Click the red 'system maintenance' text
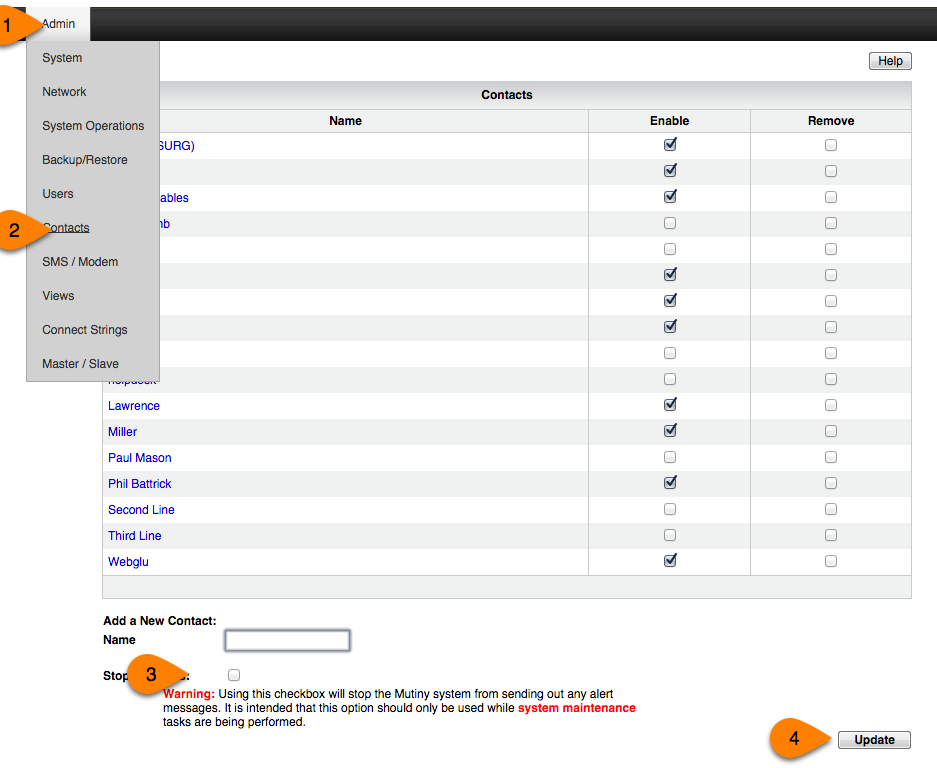937x768 pixels. [x=577, y=708]
